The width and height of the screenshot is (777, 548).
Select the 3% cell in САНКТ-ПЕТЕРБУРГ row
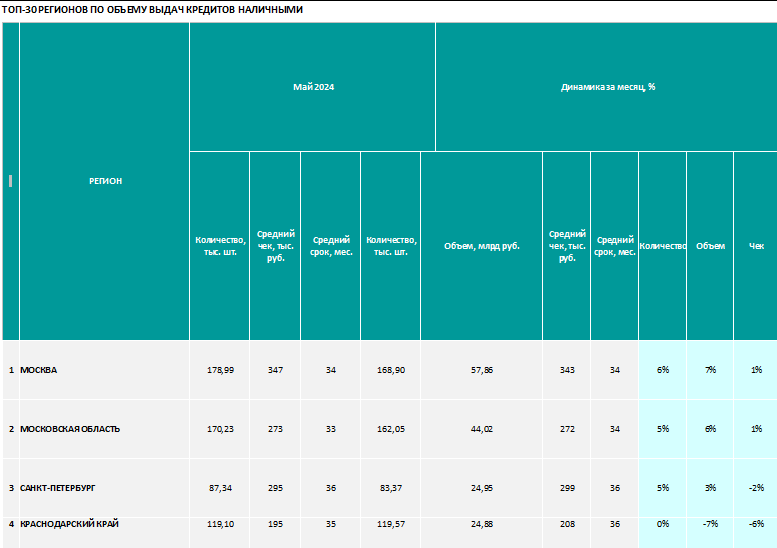pos(710,488)
